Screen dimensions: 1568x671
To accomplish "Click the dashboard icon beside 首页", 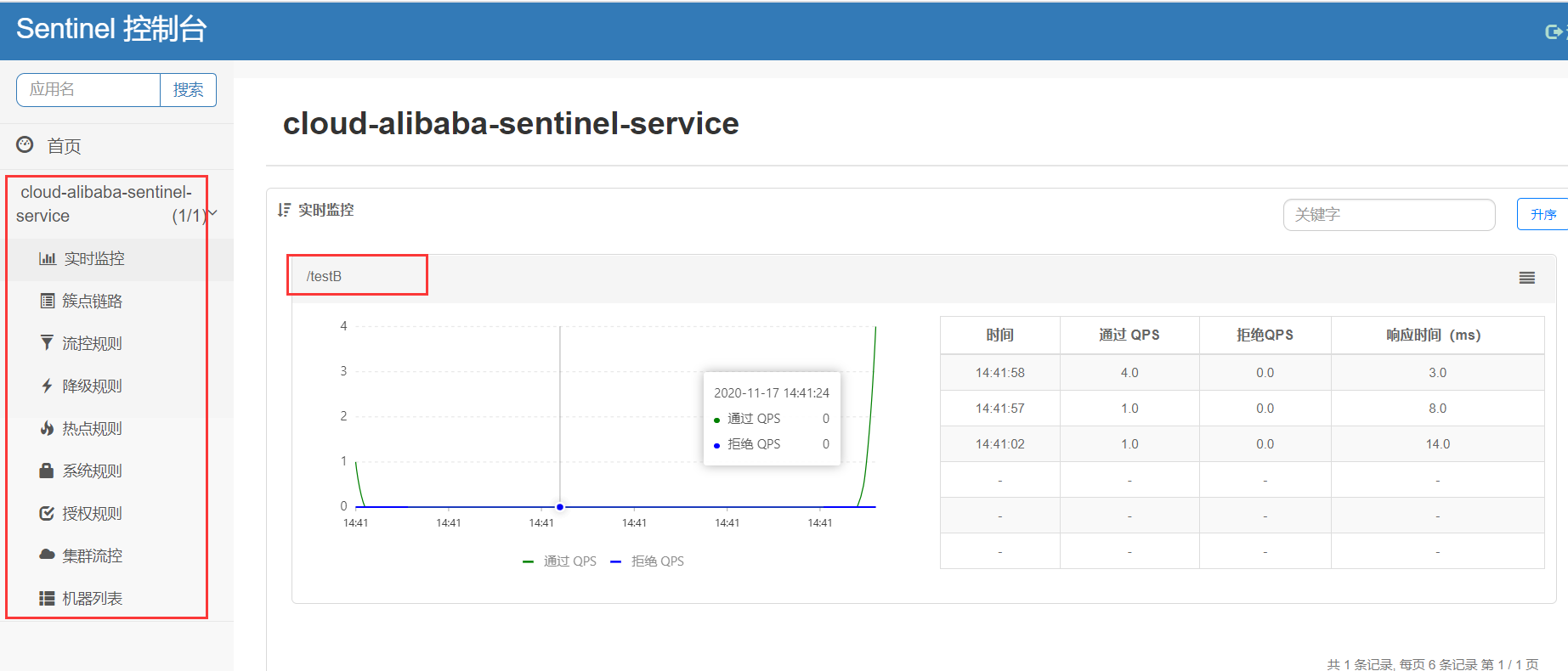I will 25,144.
